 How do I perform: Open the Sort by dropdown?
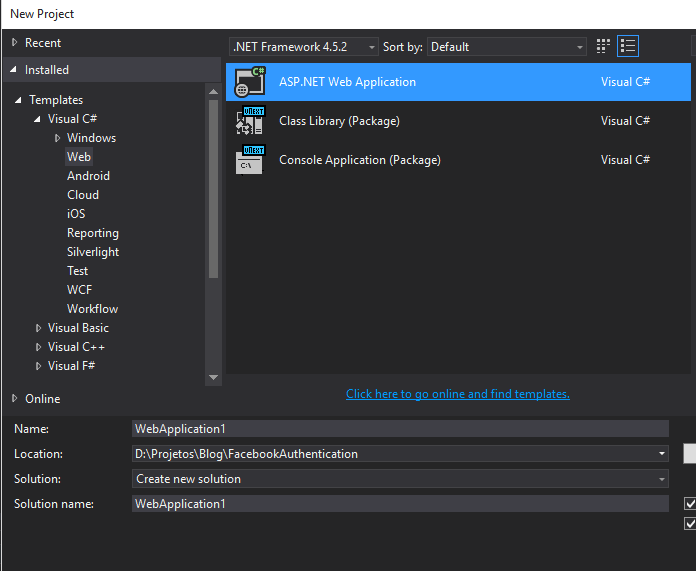[x=508, y=47]
